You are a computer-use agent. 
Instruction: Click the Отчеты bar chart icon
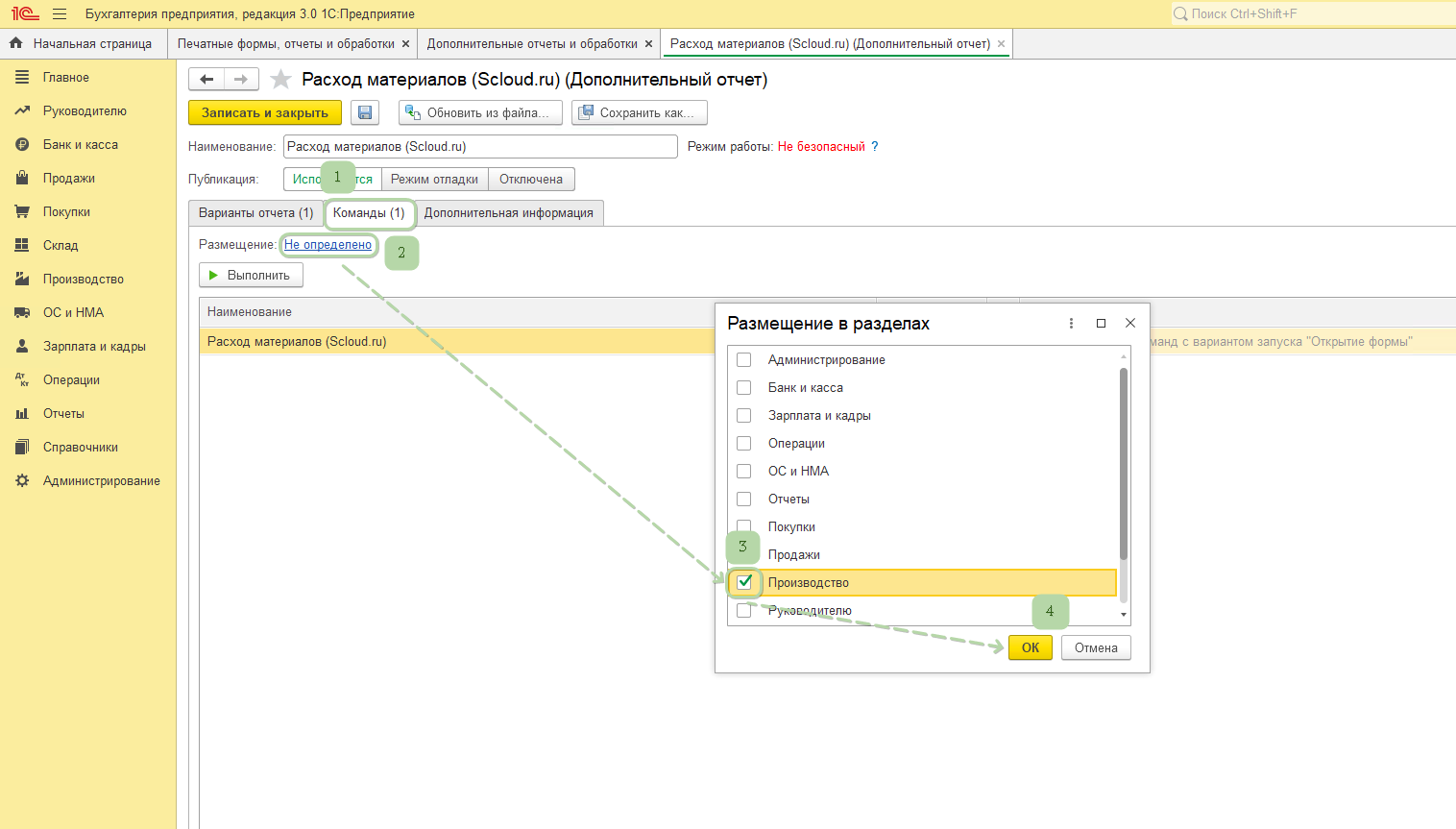coord(22,413)
